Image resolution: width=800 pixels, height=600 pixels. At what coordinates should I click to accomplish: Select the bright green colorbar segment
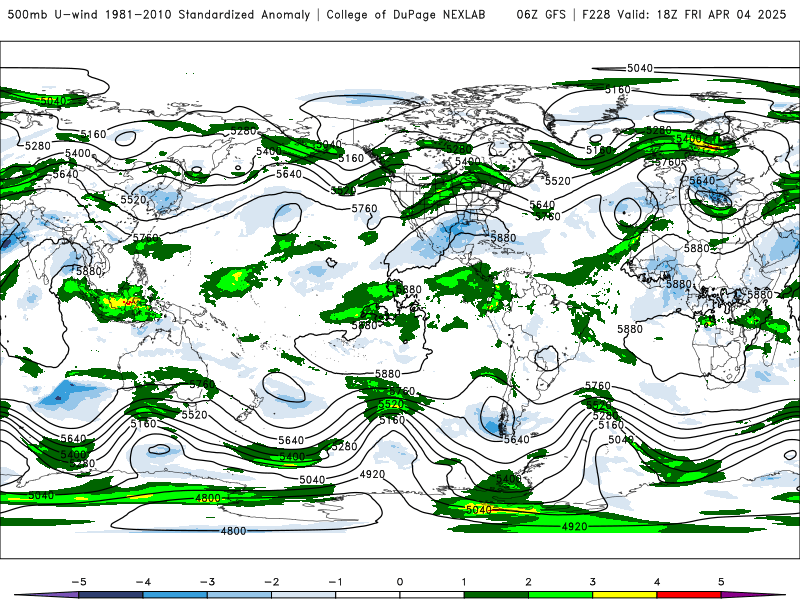(x=560, y=595)
